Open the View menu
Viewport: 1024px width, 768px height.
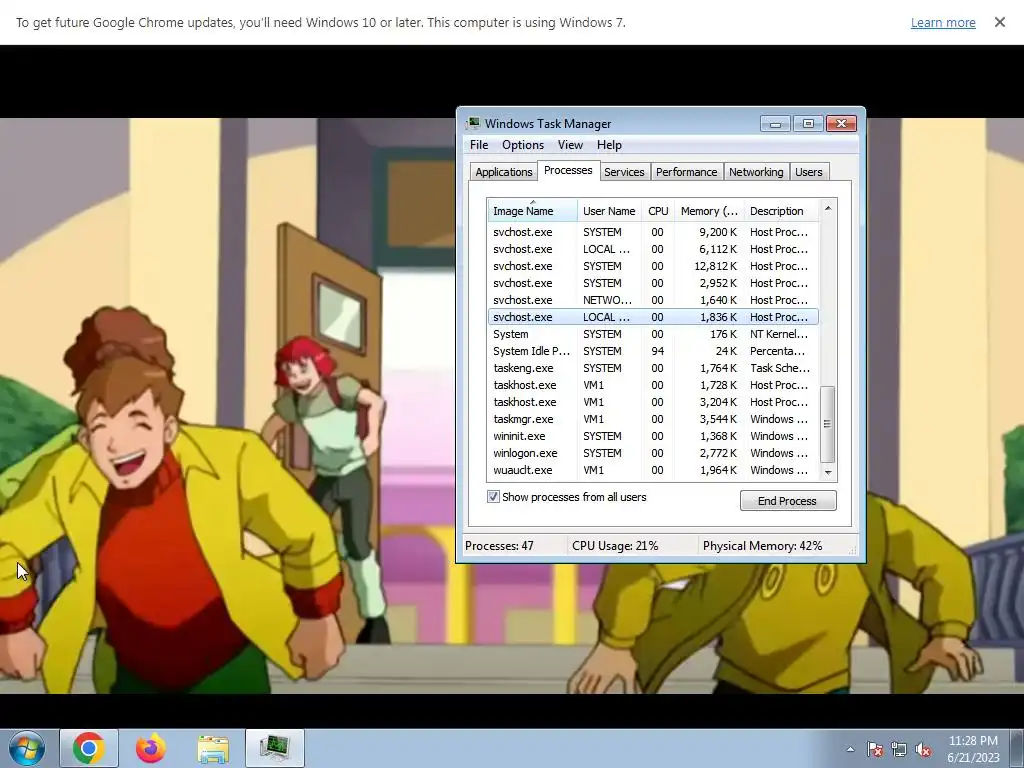point(570,145)
